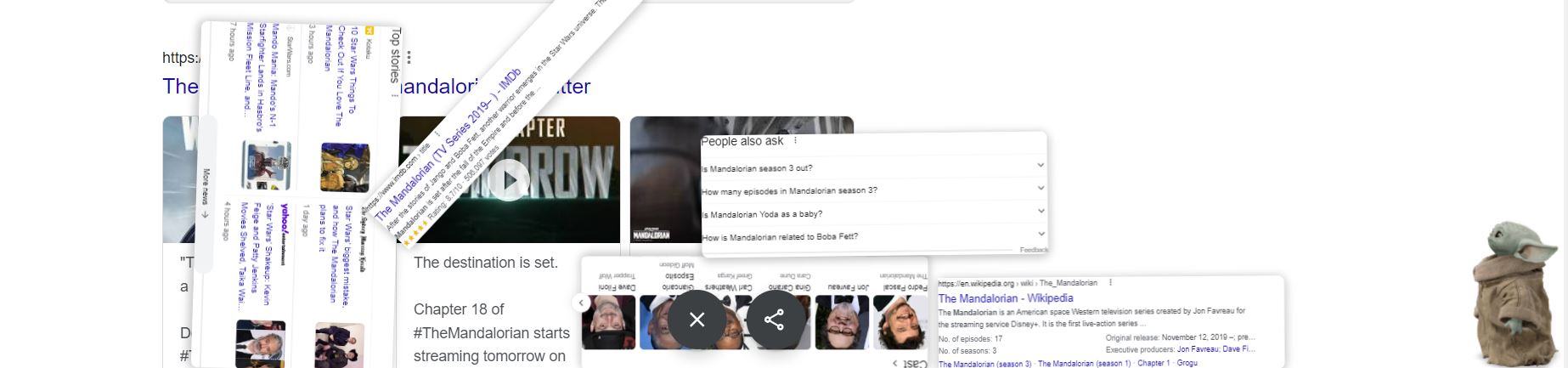Open Kotaku story thumbnail image
The width and height of the screenshot is (1568, 368).
point(345,167)
